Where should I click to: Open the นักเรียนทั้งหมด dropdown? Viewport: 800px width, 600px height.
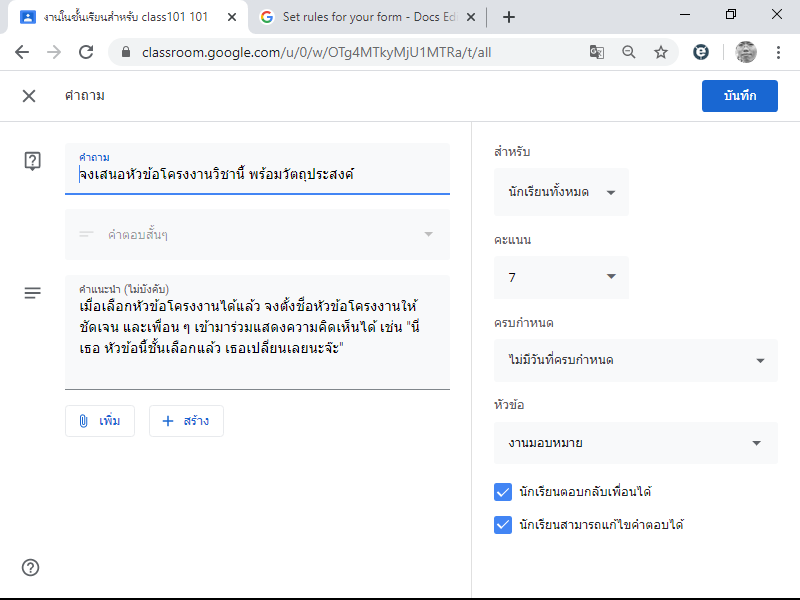click(561, 192)
